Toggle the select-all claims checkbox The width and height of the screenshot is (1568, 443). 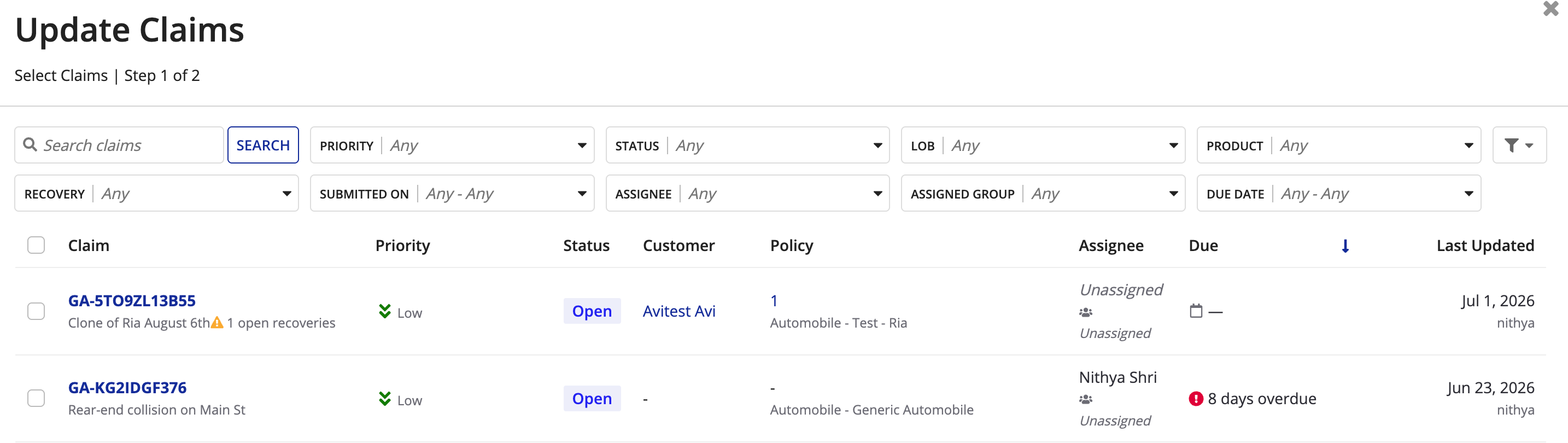[37, 245]
